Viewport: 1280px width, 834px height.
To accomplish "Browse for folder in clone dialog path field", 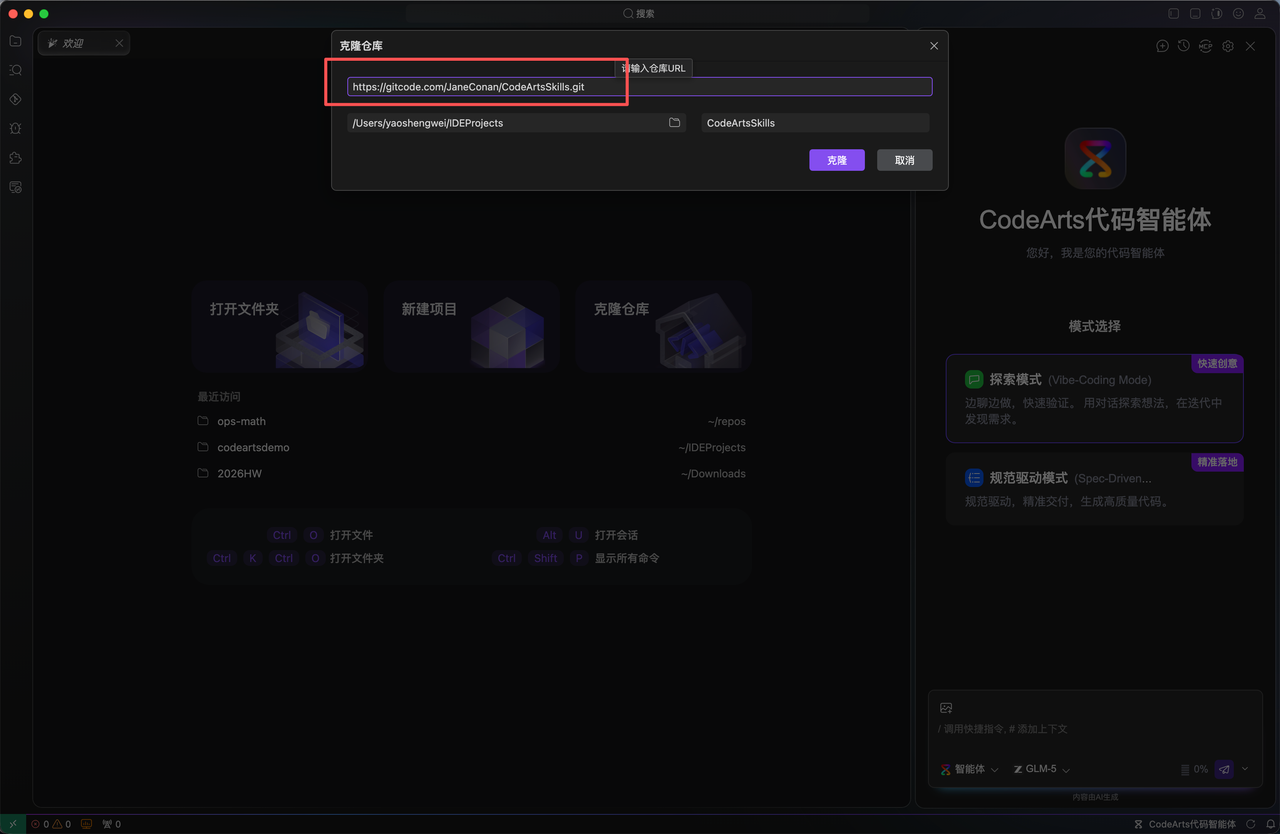I will (675, 123).
